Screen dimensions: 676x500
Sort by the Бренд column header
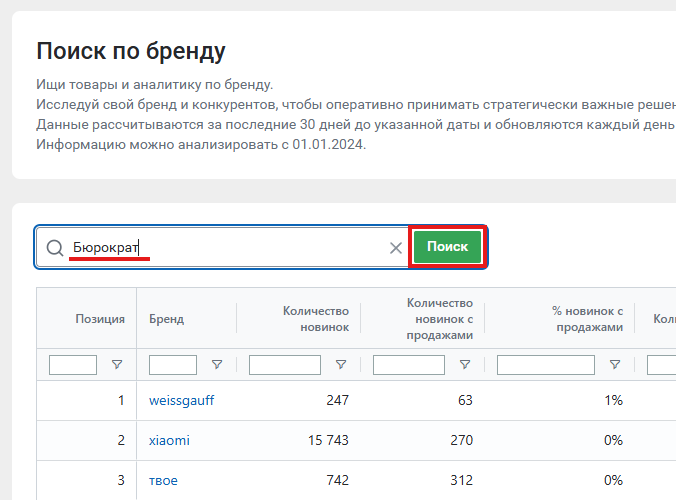(166, 319)
